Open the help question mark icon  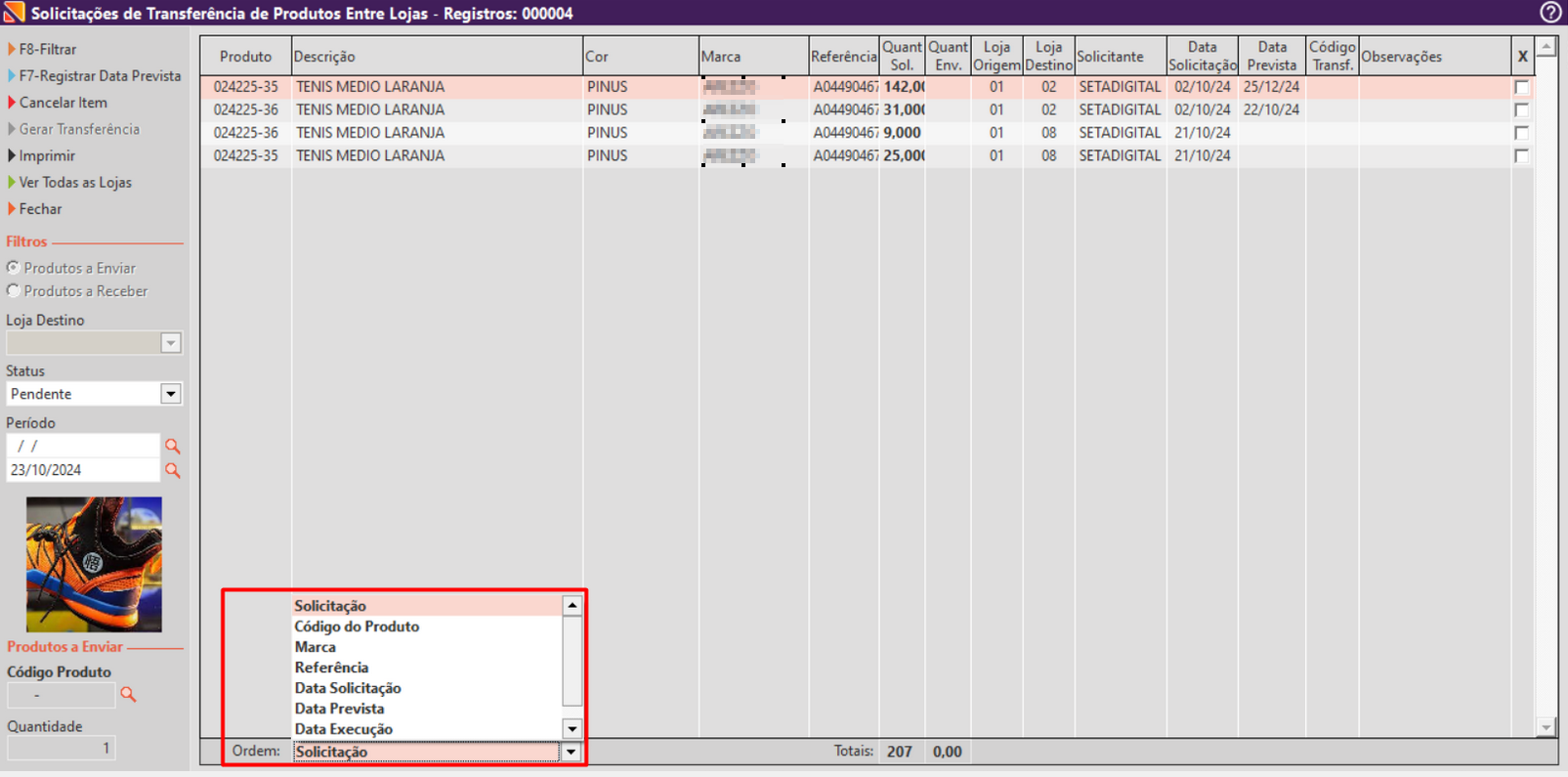pyautogui.click(x=1550, y=13)
